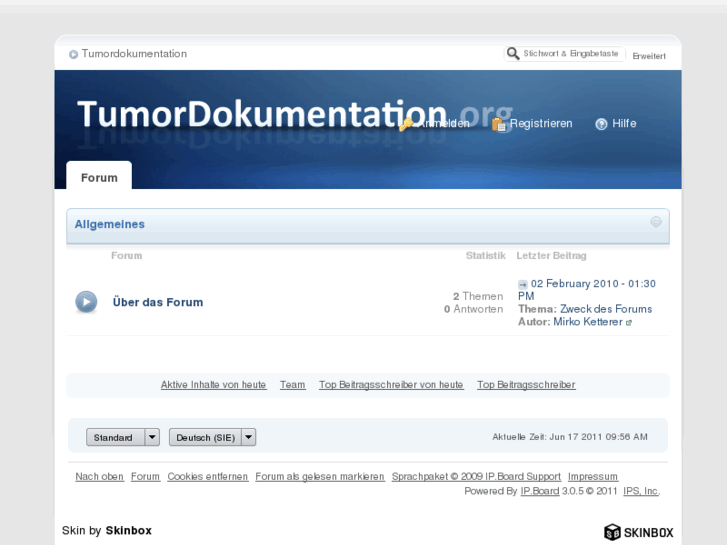Click the Skinbox logo icon
This screenshot has width=727, height=545.
[x=612, y=532]
